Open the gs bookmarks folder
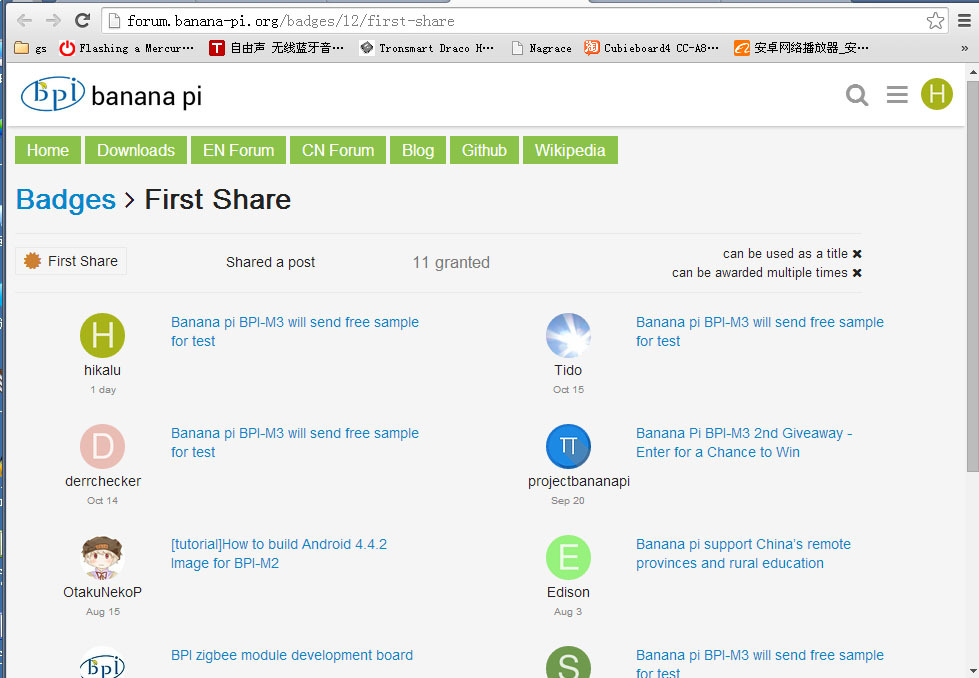The image size is (979, 678). 31,48
